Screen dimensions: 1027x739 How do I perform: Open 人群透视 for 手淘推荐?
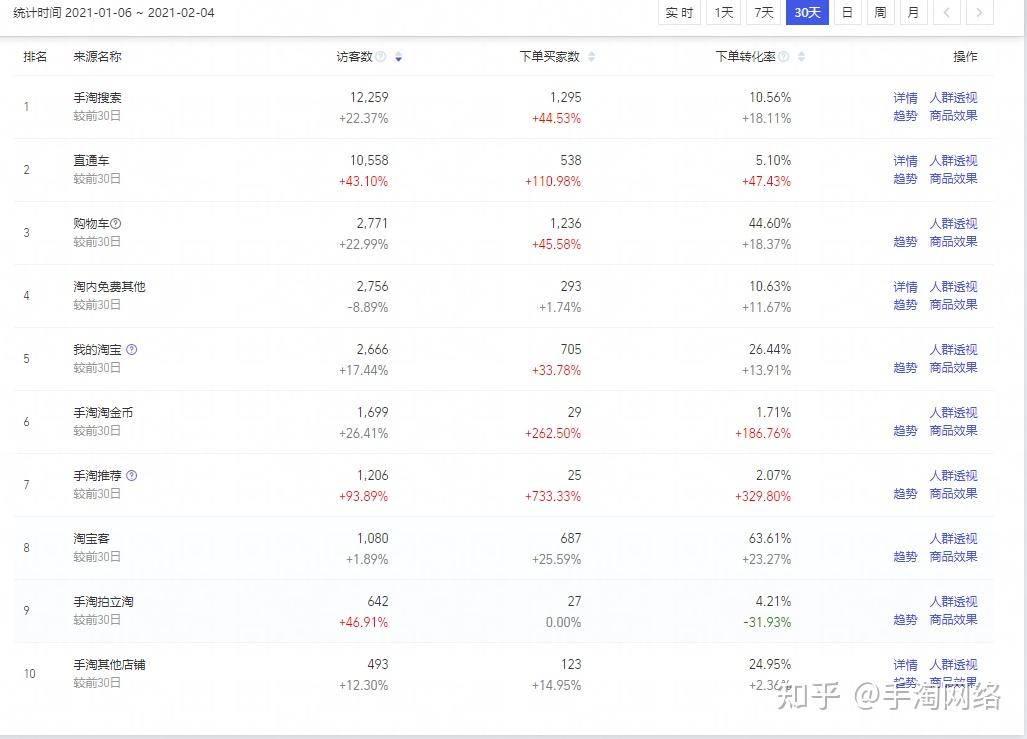[x=953, y=476]
